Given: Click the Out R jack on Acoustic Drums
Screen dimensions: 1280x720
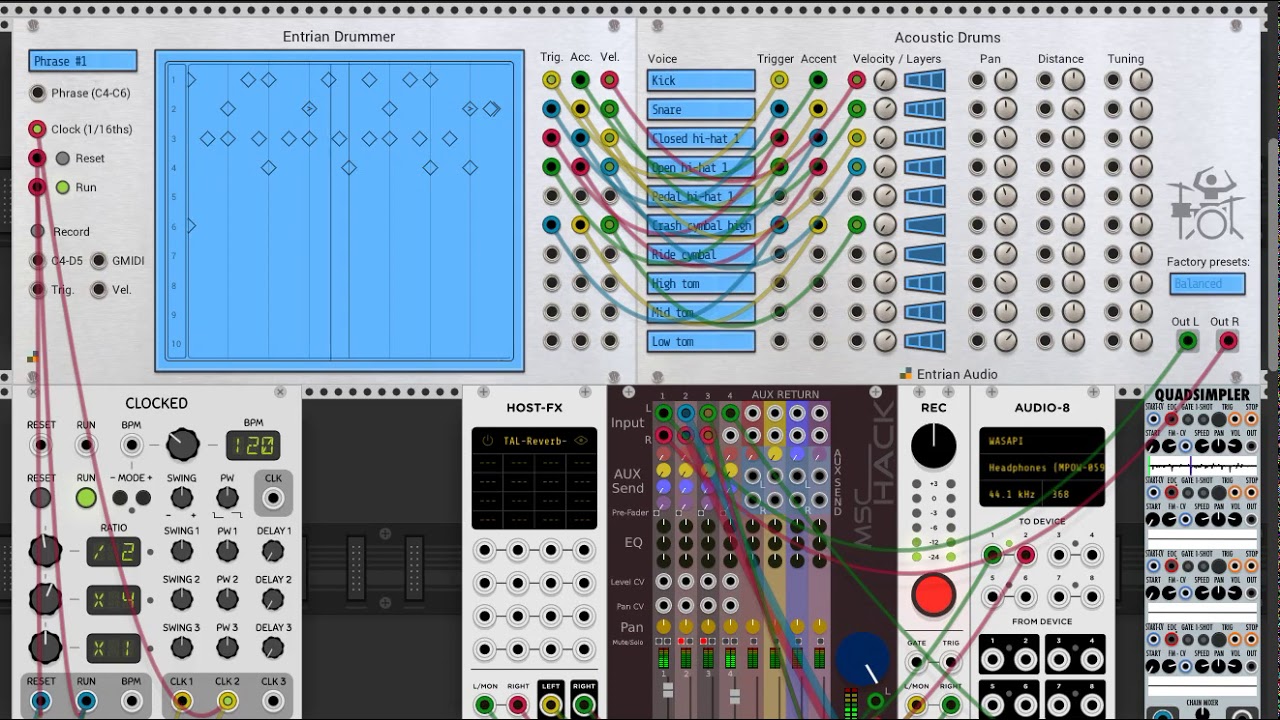Looking at the screenshot, I should click(x=1227, y=342).
